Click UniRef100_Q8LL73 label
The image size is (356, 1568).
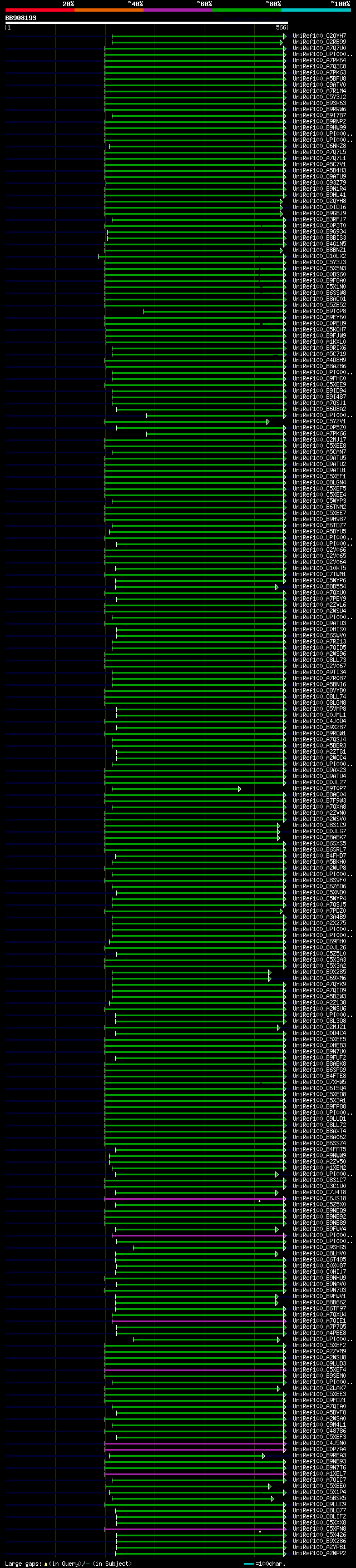click(319, 660)
